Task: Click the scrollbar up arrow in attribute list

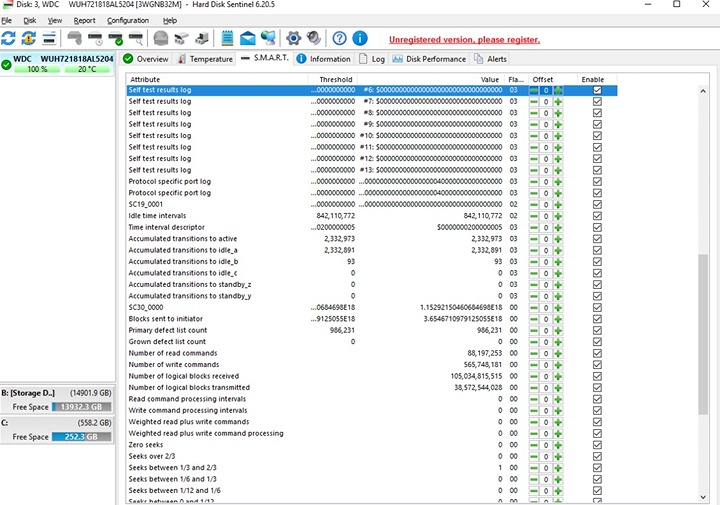Action: [x=703, y=91]
